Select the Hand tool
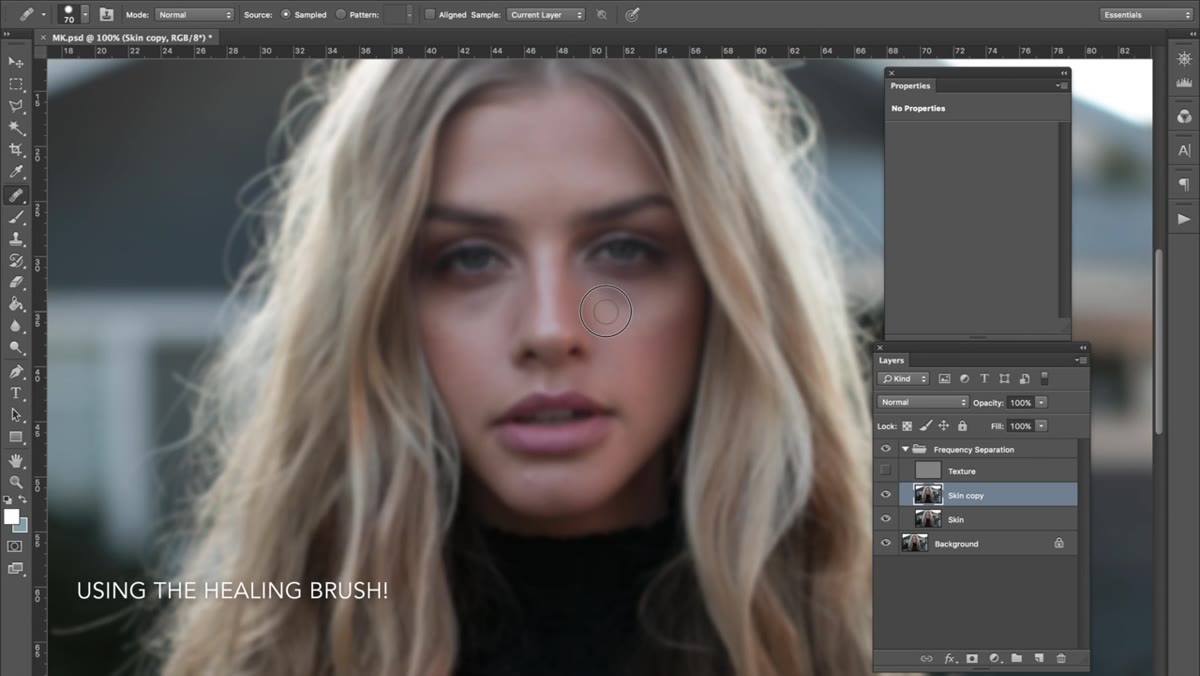 click(16, 461)
